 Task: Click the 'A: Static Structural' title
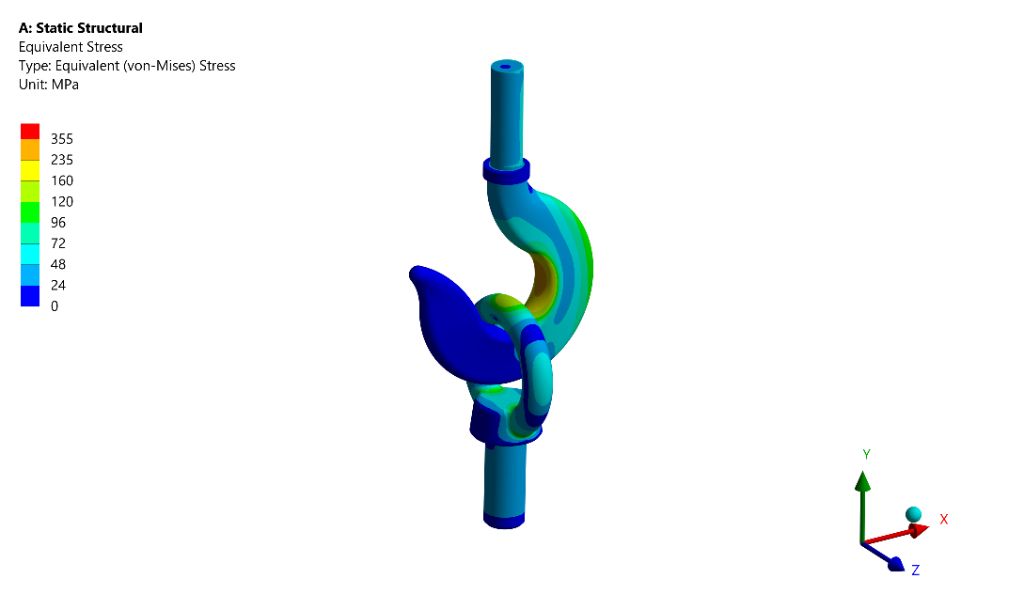pyautogui.click(x=80, y=28)
